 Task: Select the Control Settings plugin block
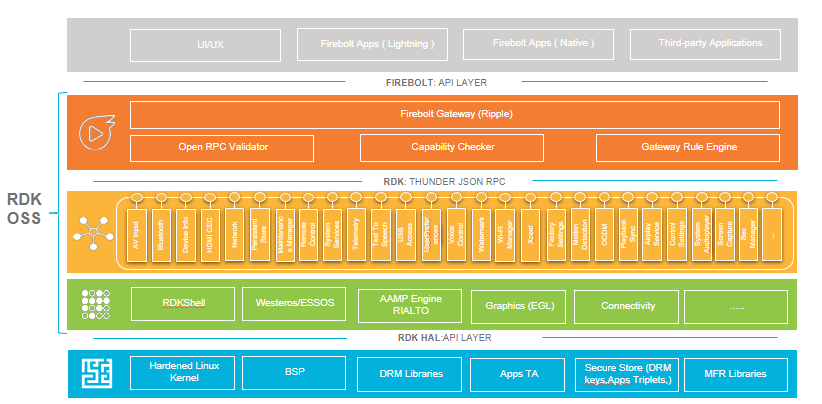[x=676, y=235]
